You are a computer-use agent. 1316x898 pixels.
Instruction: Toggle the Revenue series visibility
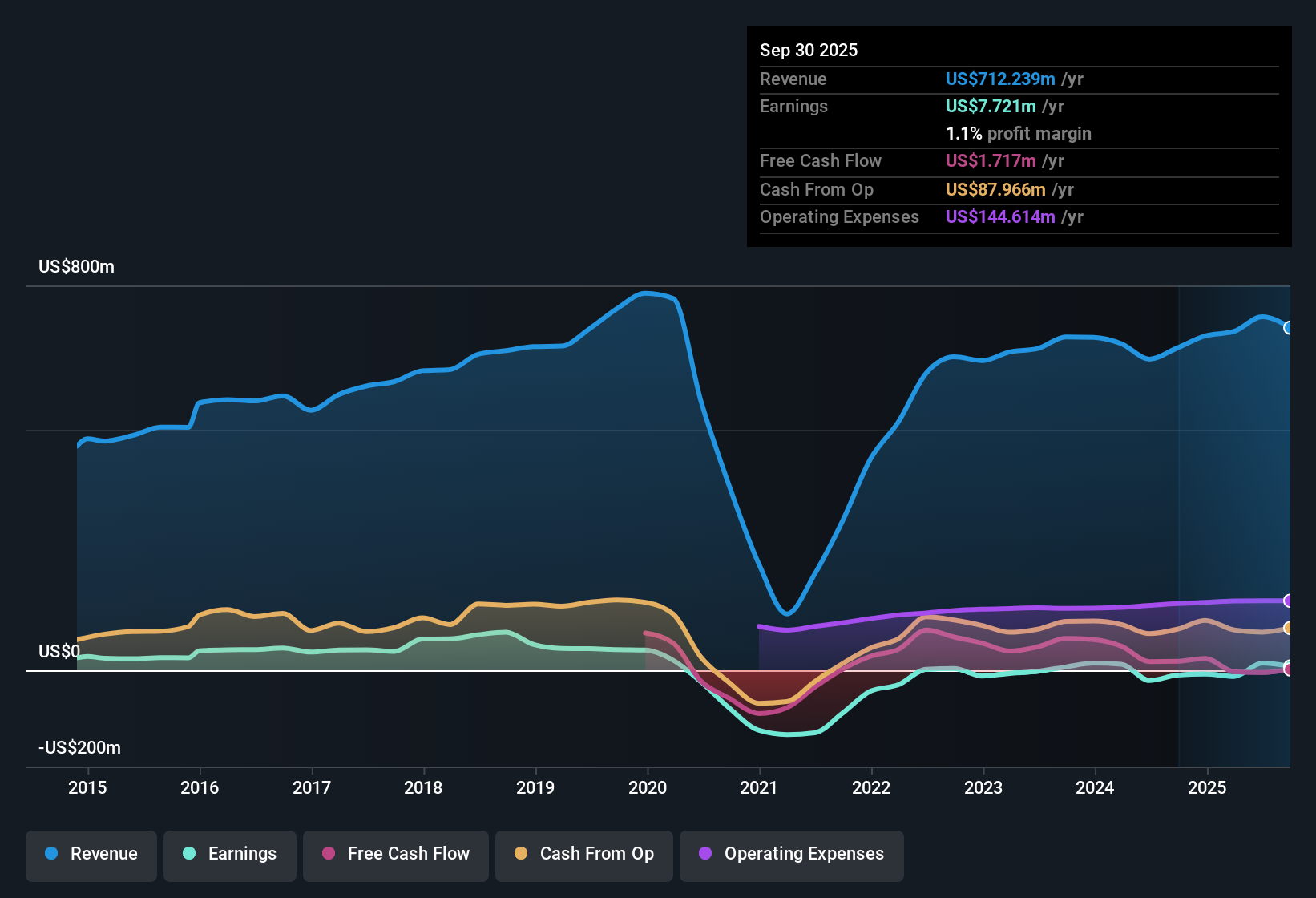91,856
